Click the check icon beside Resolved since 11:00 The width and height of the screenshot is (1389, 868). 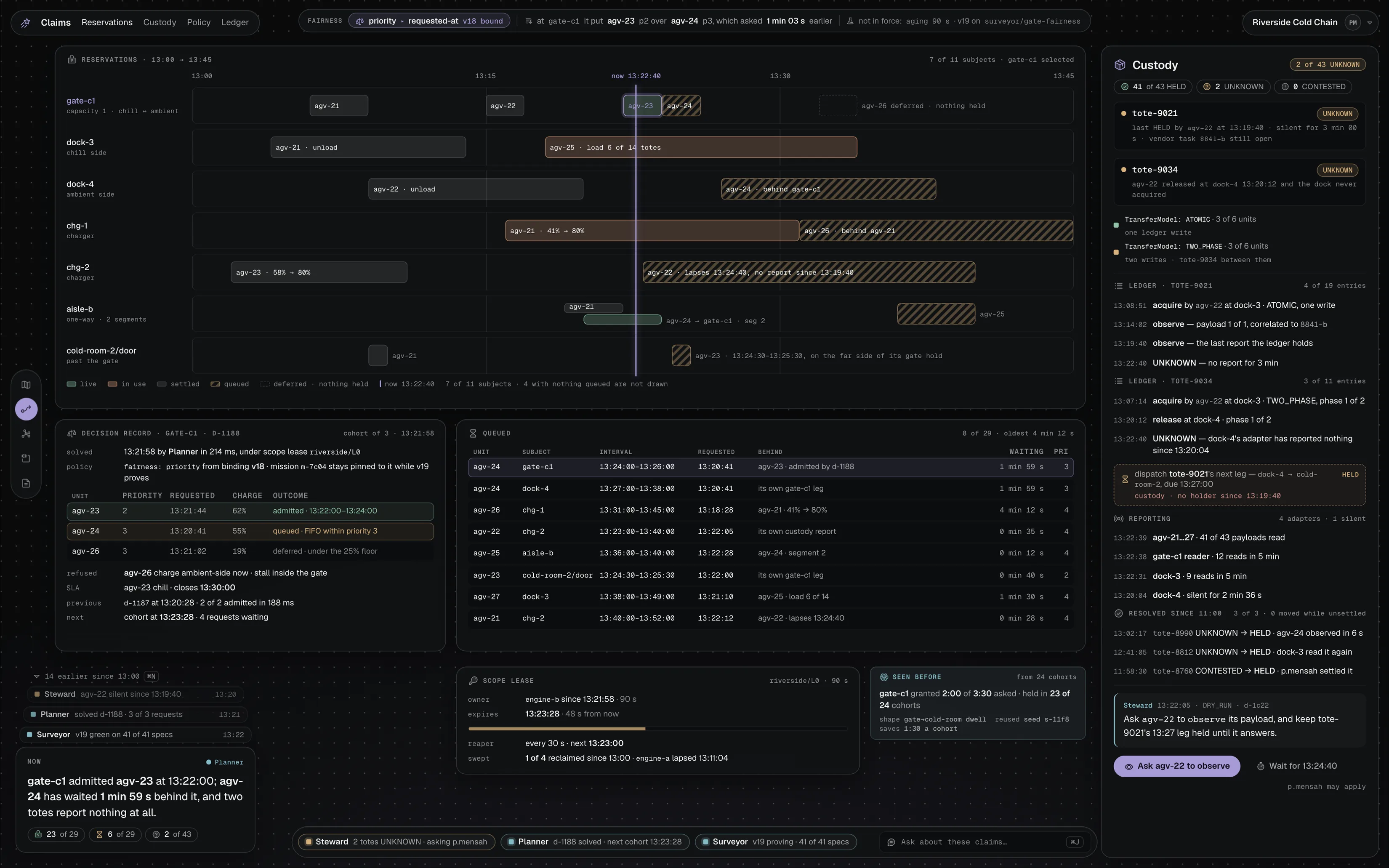pos(1119,613)
